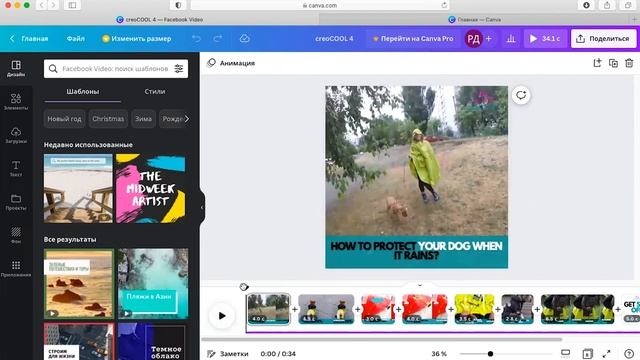Select the Пляжи в Азии template
Screen dimensions: 640x360
tap(153, 283)
